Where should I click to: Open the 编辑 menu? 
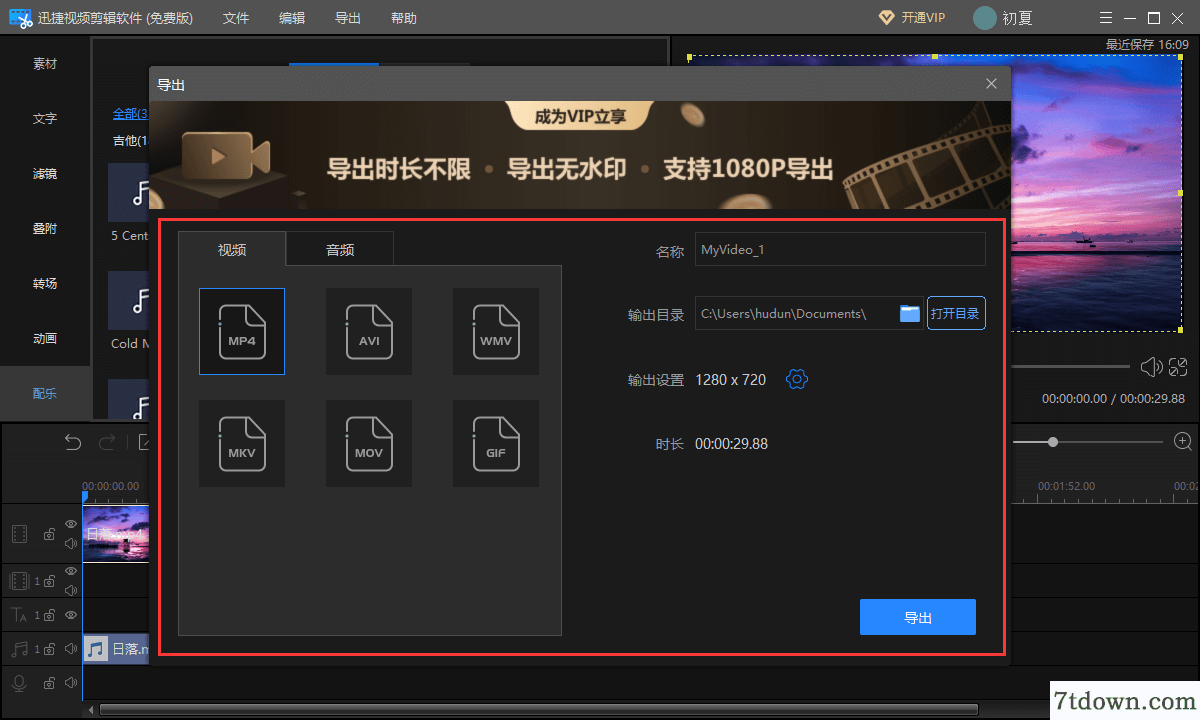click(292, 18)
